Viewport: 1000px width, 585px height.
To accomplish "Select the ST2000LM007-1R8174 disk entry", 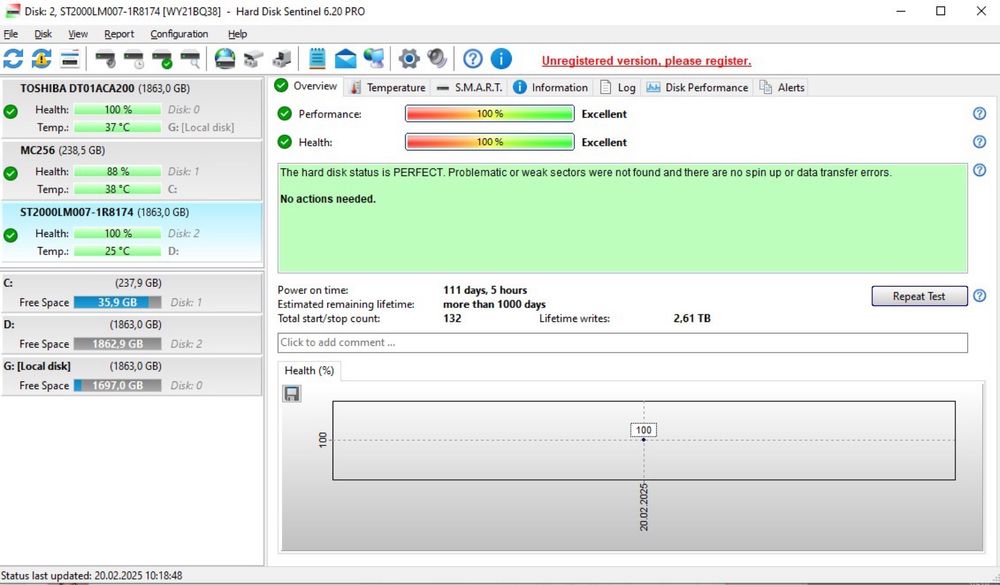I will pos(131,232).
